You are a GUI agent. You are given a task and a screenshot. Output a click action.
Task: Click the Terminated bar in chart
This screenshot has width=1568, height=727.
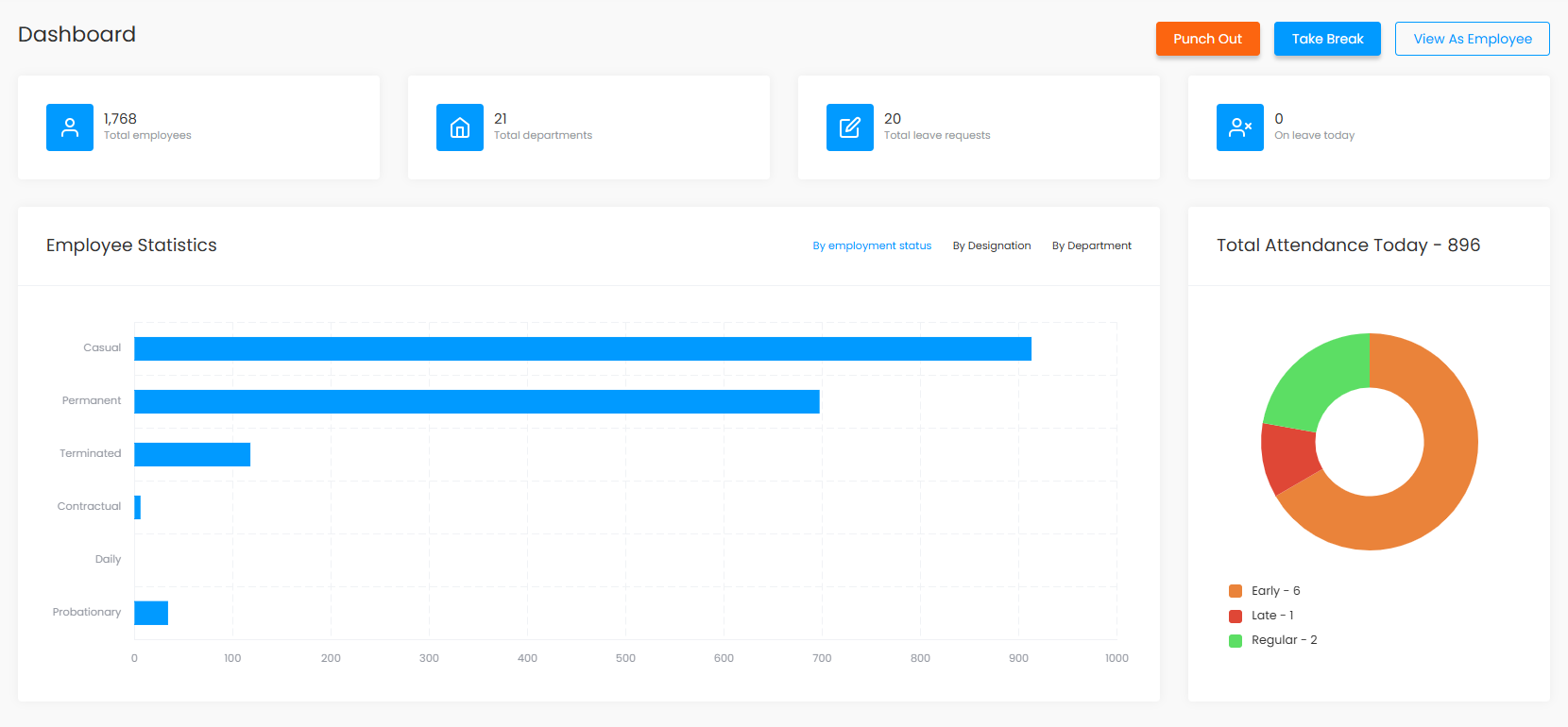point(192,454)
